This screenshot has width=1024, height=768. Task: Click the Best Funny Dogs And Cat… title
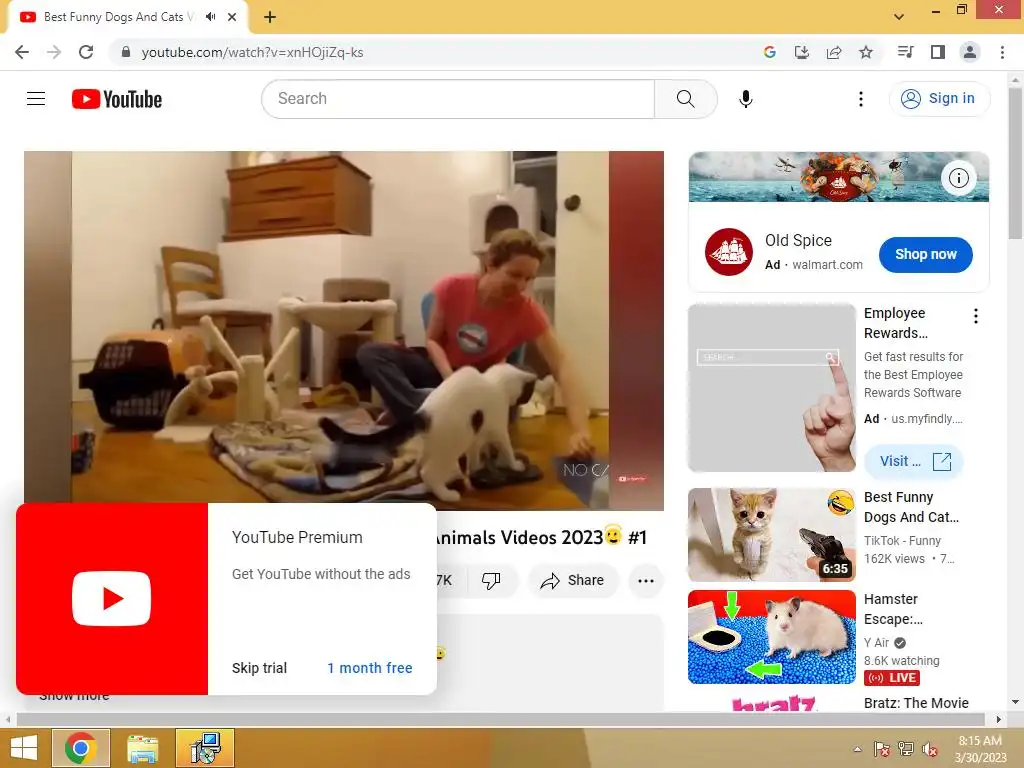point(911,507)
